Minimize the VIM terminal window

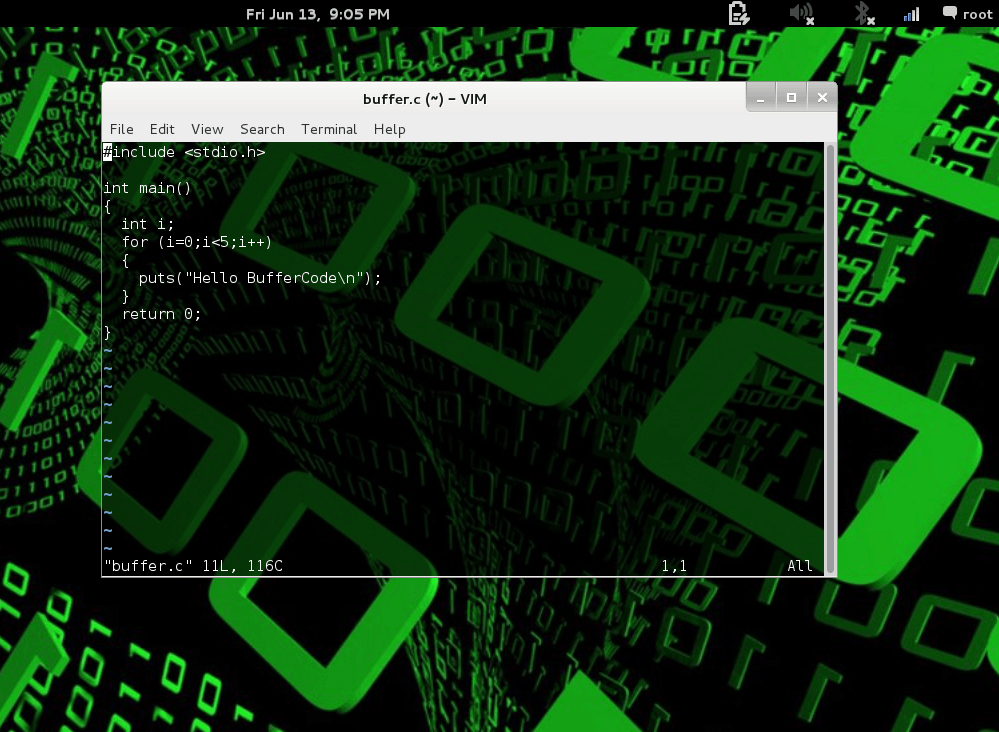tap(761, 97)
